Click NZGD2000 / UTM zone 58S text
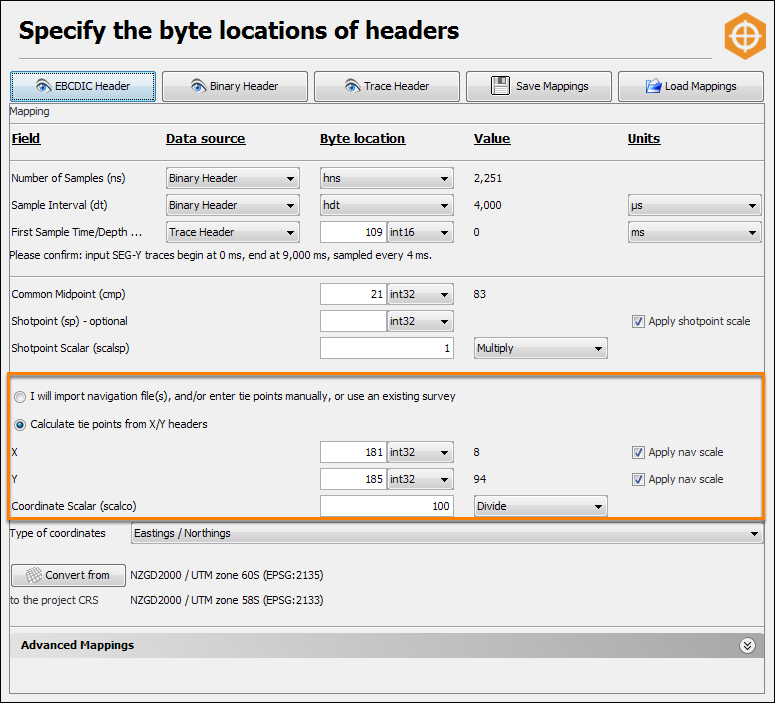Viewport: 775px width, 703px height. pos(227,600)
